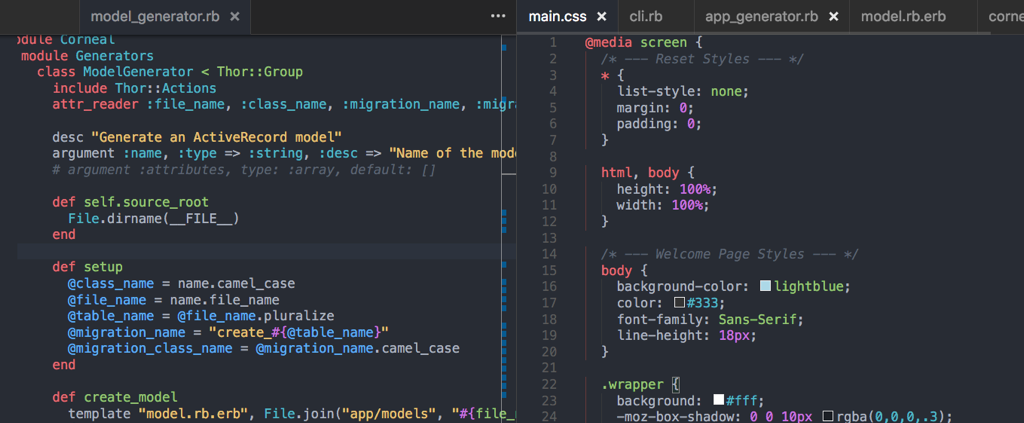Place cursor on '@media screen {' line
Screen dimensions: 1024x423
643,42
